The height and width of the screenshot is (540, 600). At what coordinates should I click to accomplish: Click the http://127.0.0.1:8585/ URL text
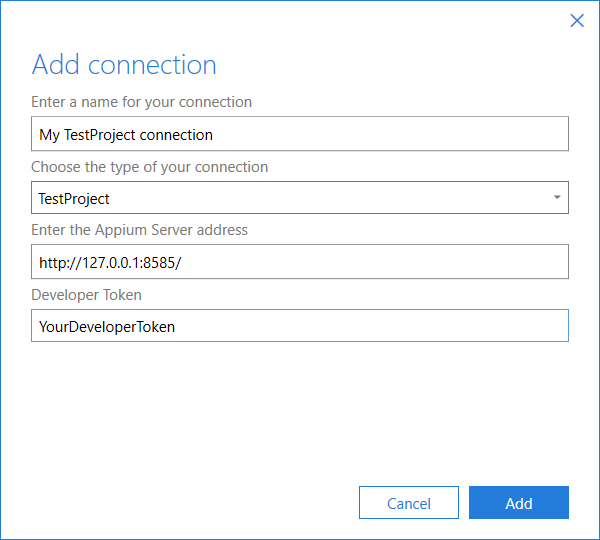click(110, 263)
